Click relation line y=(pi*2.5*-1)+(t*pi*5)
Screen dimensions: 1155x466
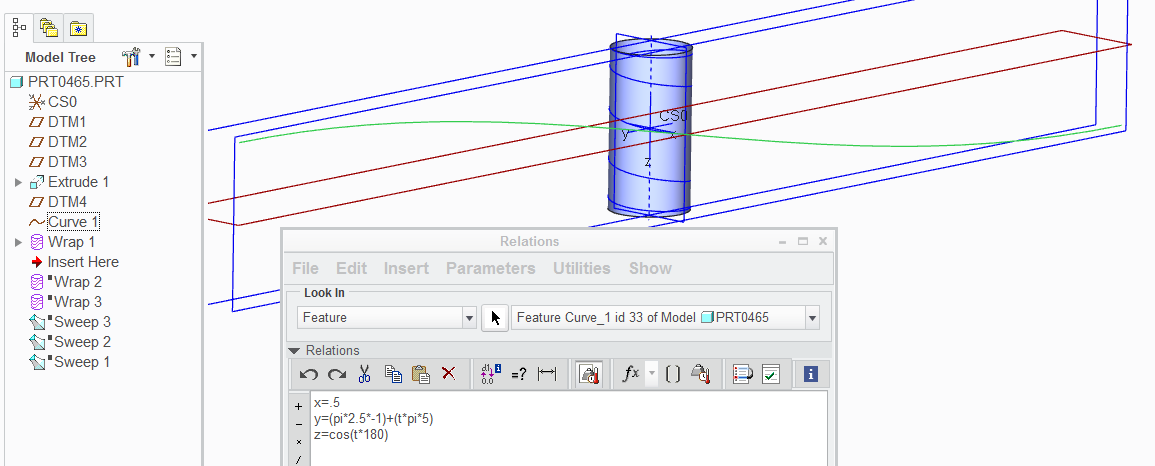pyautogui.click(x=373, y=420)
